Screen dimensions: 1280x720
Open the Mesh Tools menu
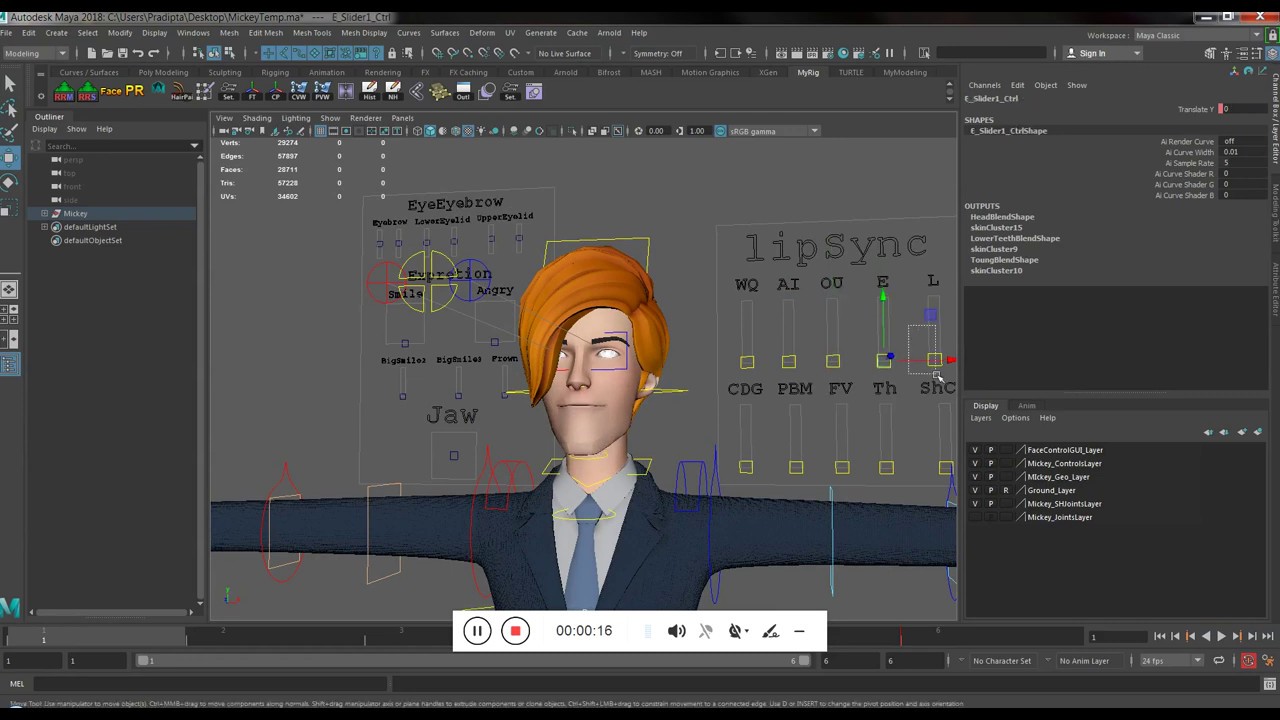point(312,33)
